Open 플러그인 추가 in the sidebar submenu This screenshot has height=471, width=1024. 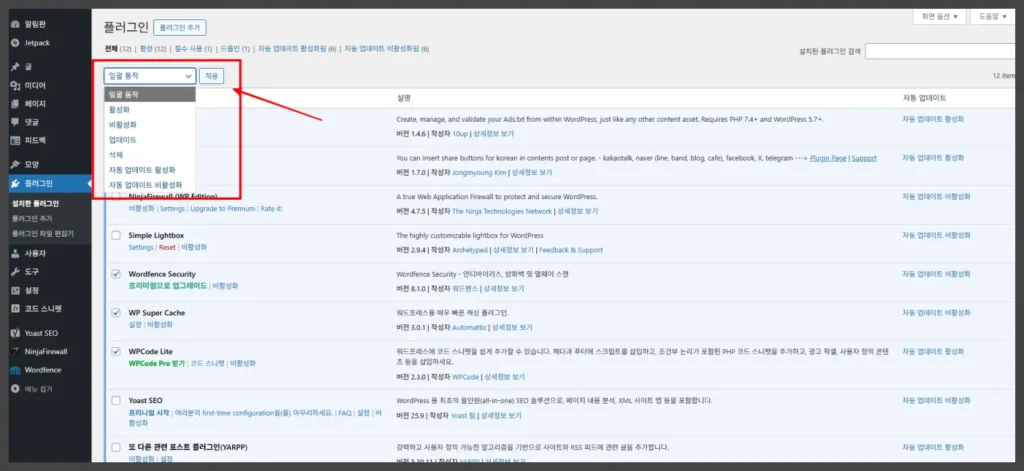tap(32, 218)
